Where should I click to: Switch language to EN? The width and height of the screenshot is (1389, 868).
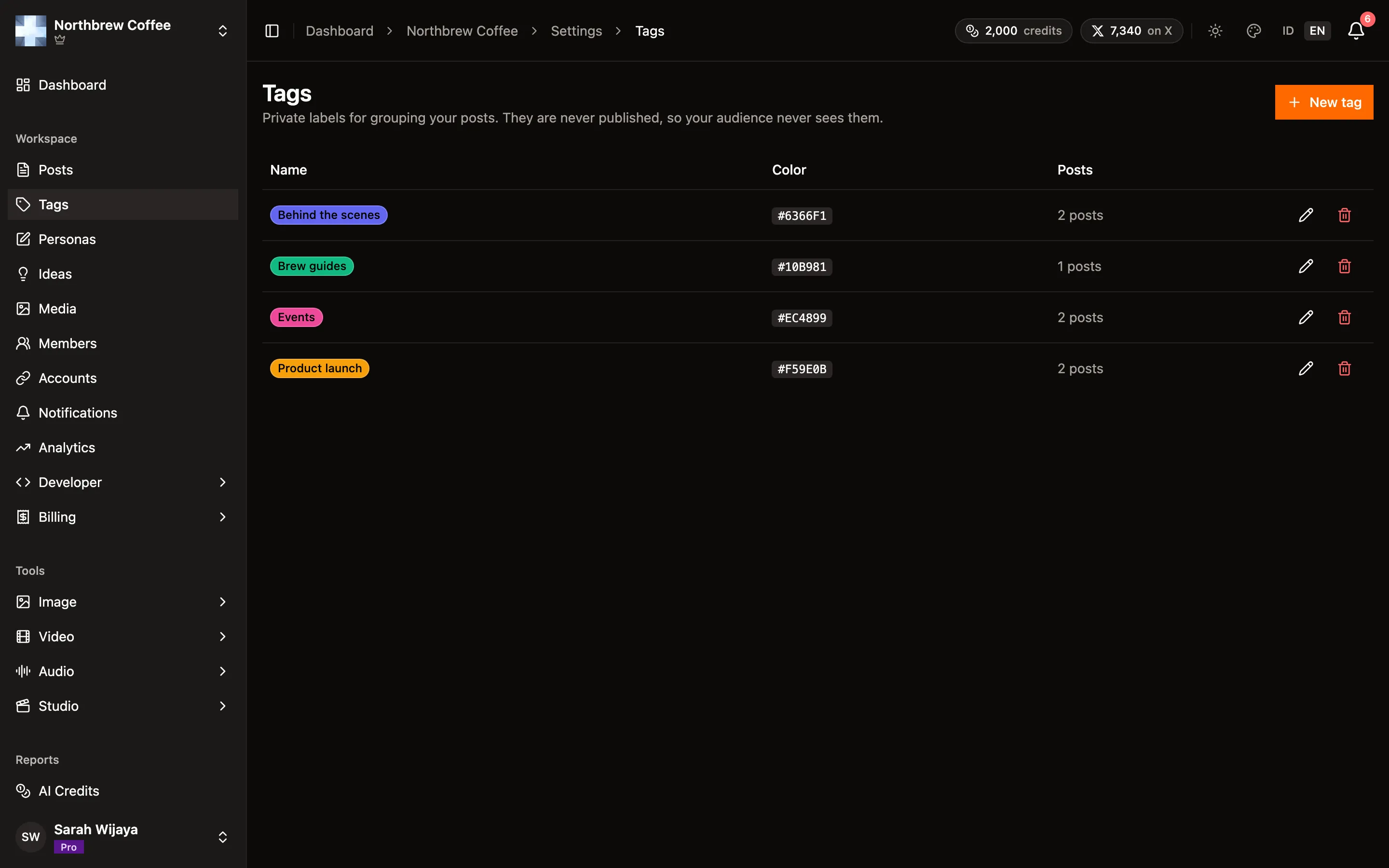pyautogui.click(x=1317, y=31)
